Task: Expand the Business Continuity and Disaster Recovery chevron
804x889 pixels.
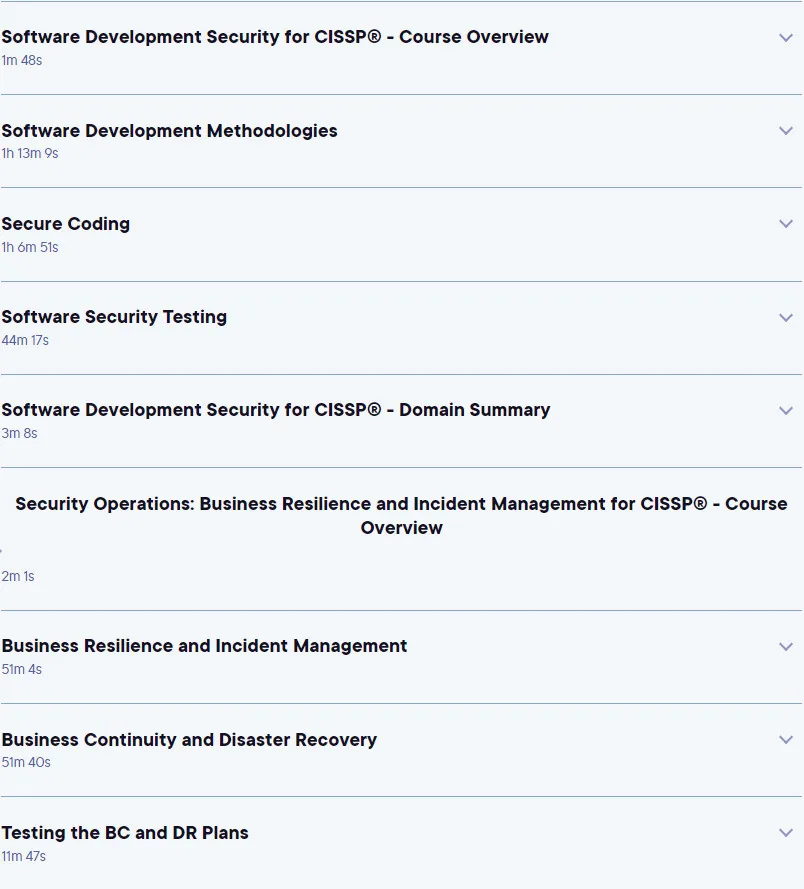Action: point(786,740)
